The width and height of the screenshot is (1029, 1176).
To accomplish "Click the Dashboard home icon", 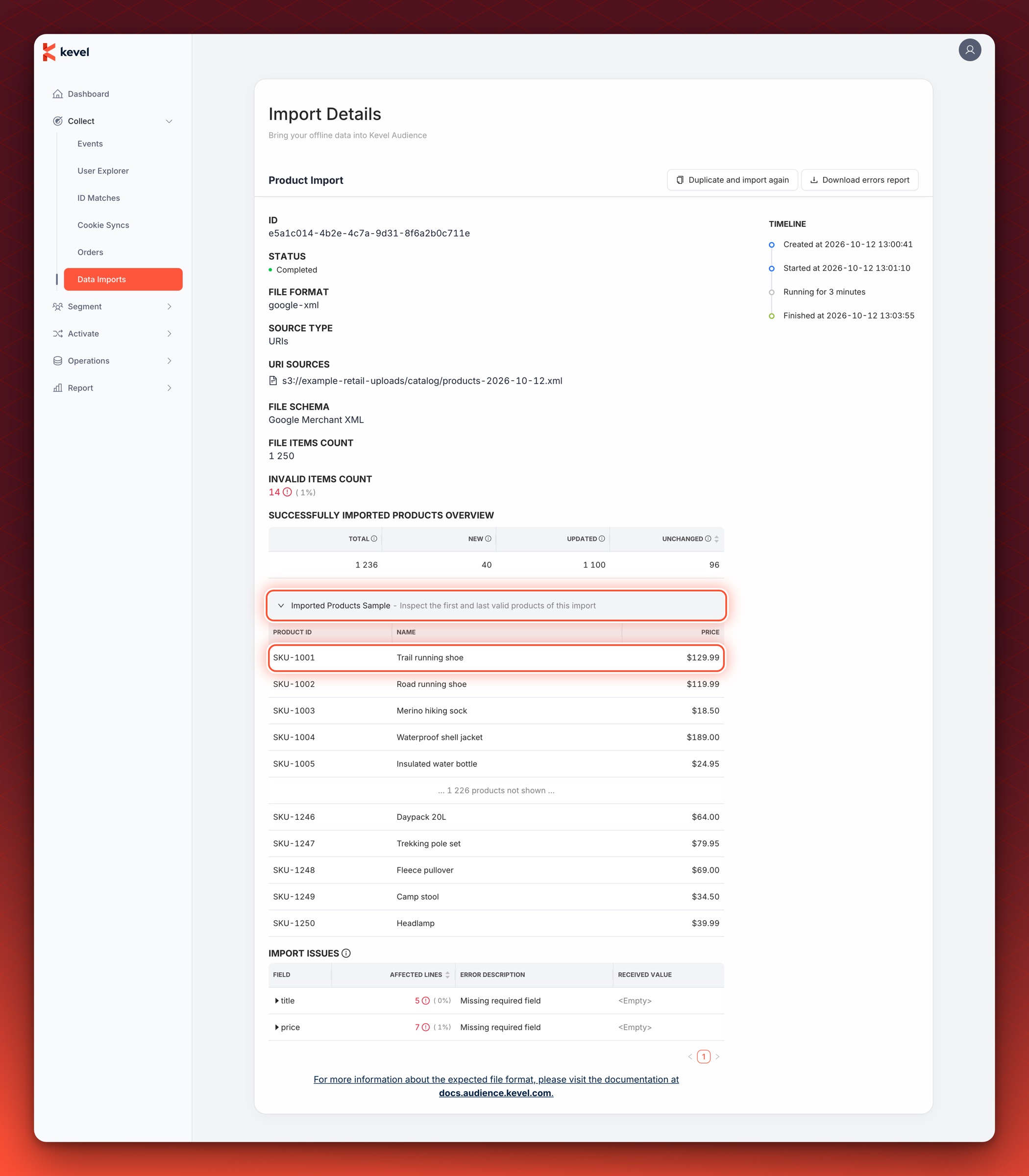I will click(58, 94).
